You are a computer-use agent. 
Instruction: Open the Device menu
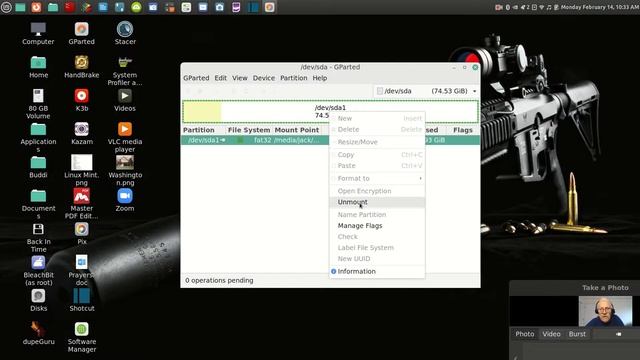pyautogui.click(x=264, y=78)
